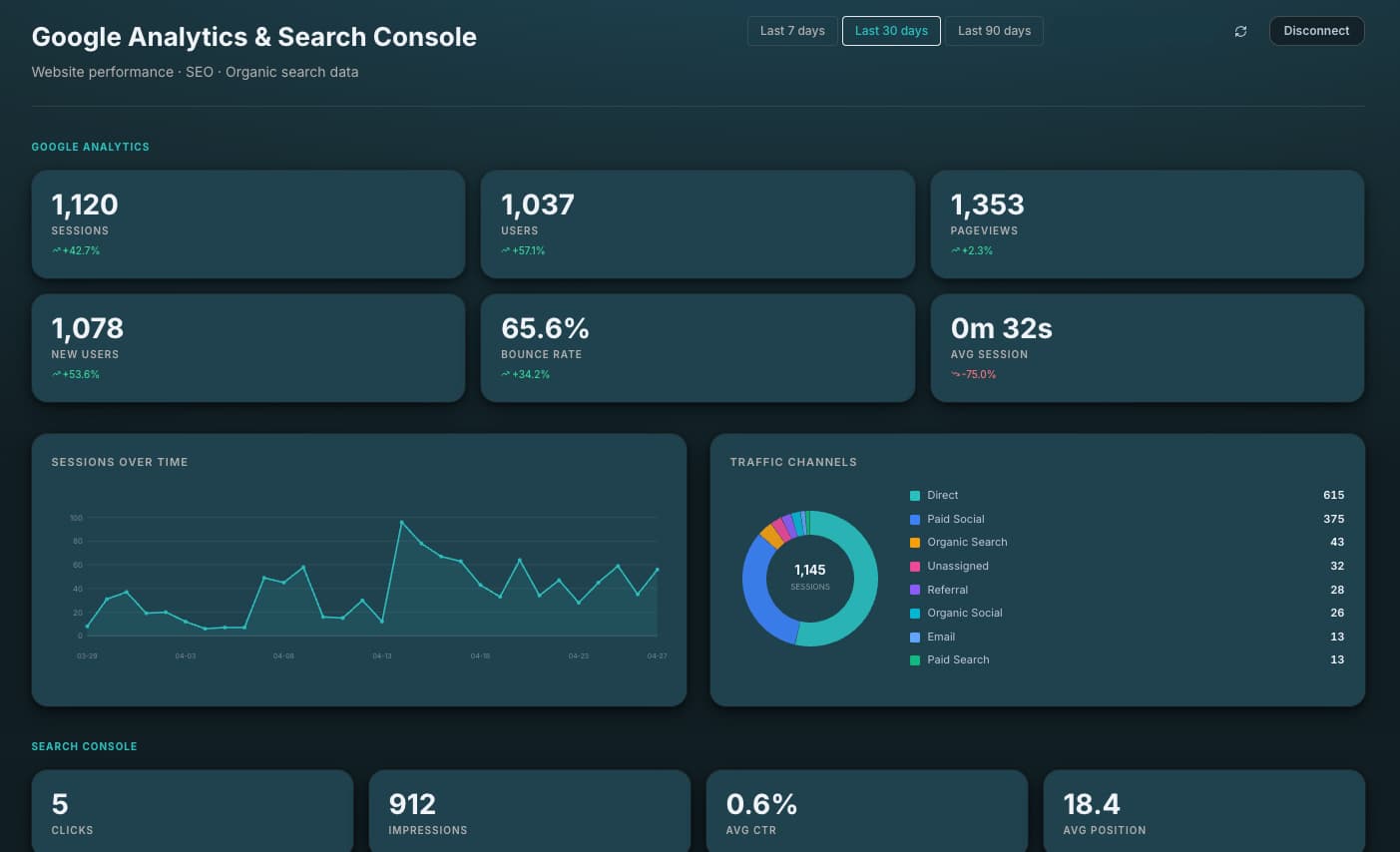Click the Pageviews +2.3% trend arrow icon

pyautogui.click(x=956, y=251)
